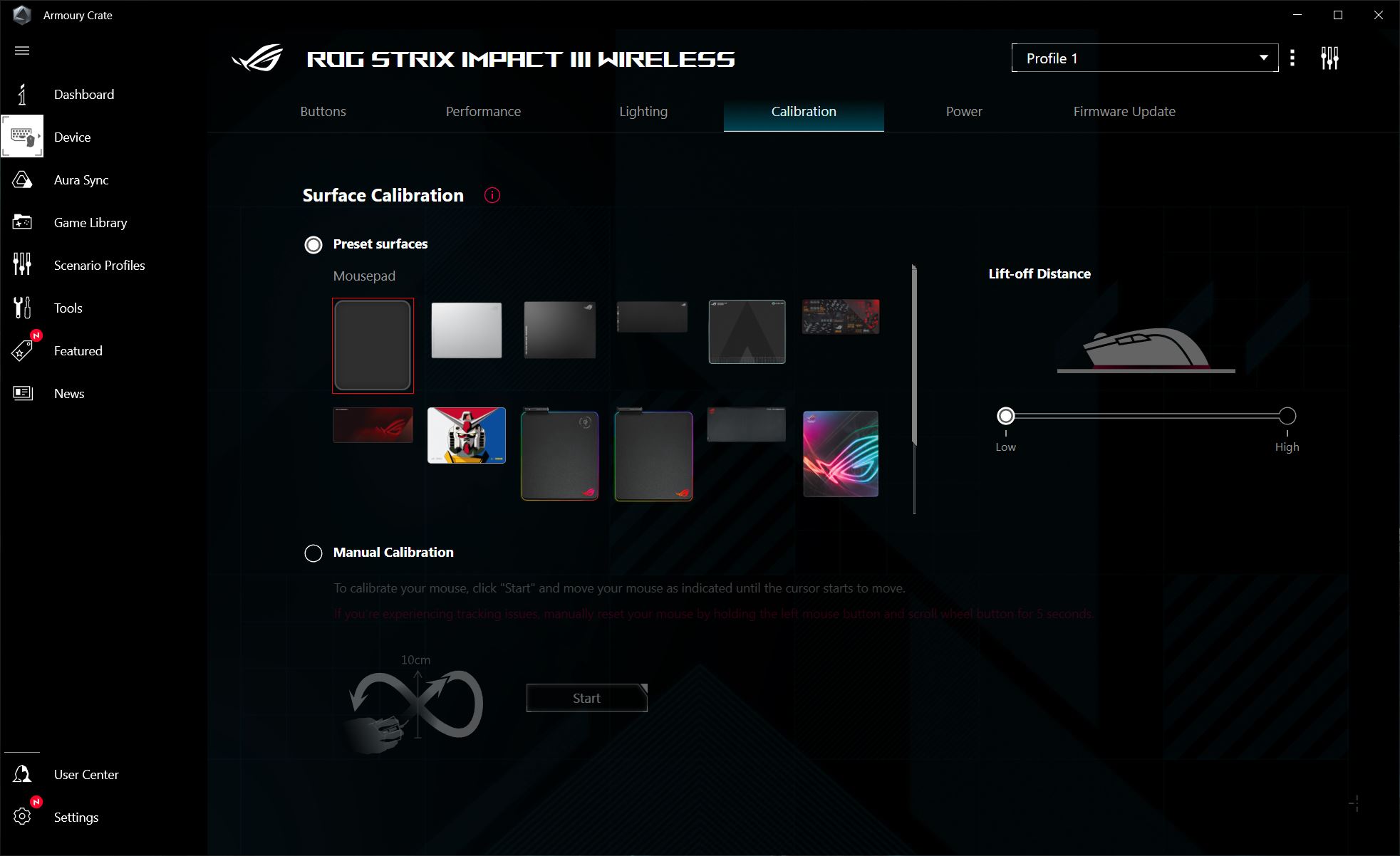The height and width of the screenshot is (856, 1400).
Task: Select the plain RGB-bordered mousepad thumbnail
Action: click(653, 454)
